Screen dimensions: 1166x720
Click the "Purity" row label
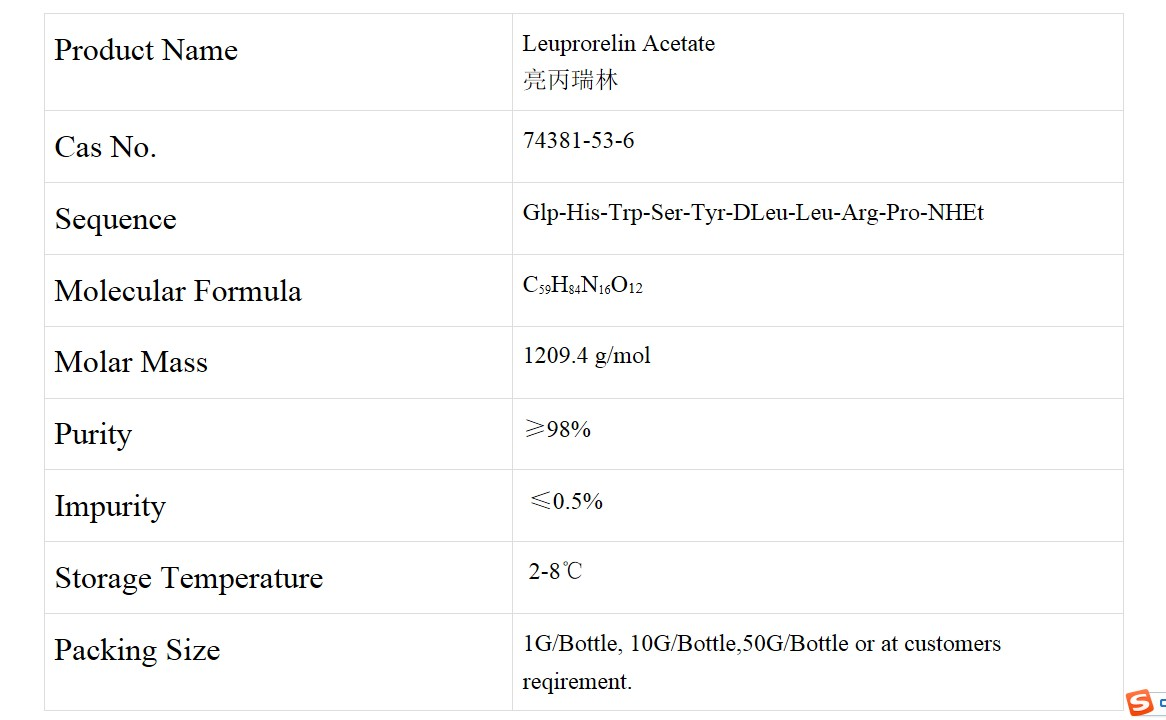[x=93, y=434]
